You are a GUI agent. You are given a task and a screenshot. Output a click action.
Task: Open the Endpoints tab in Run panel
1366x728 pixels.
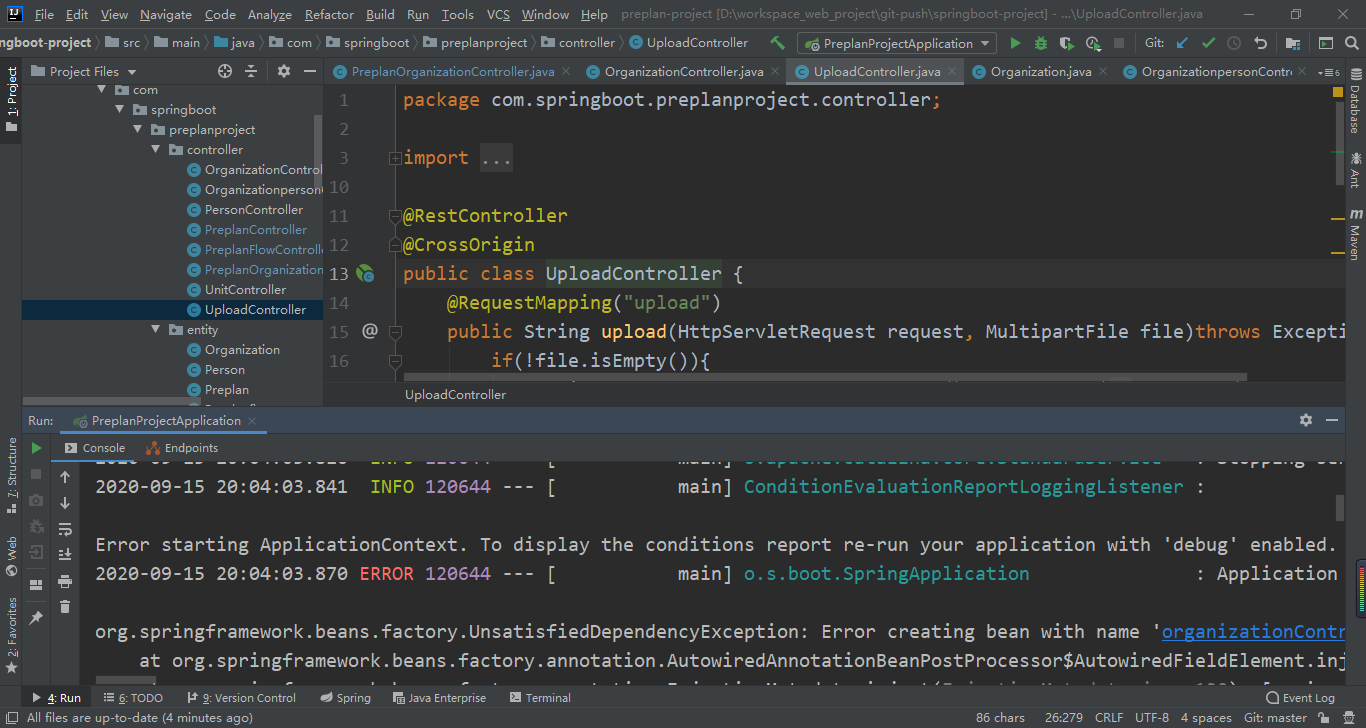tap(182, 448)
